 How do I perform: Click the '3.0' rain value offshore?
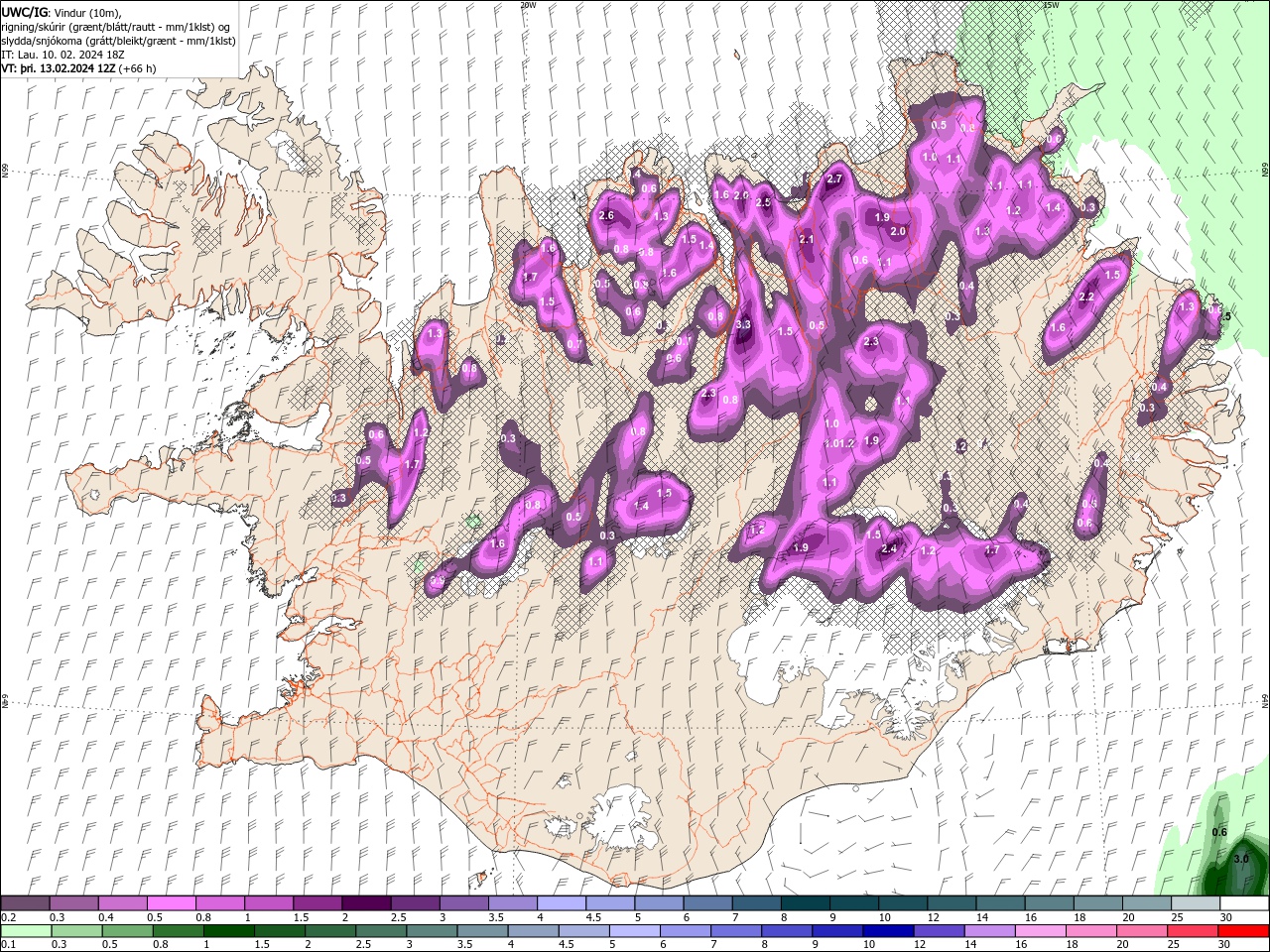pos(1241,859)
